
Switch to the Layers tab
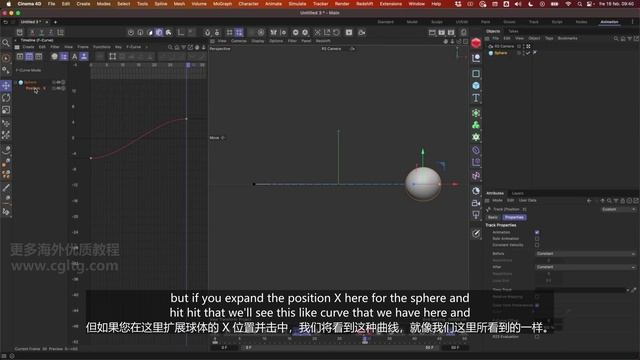coord(517,193)
